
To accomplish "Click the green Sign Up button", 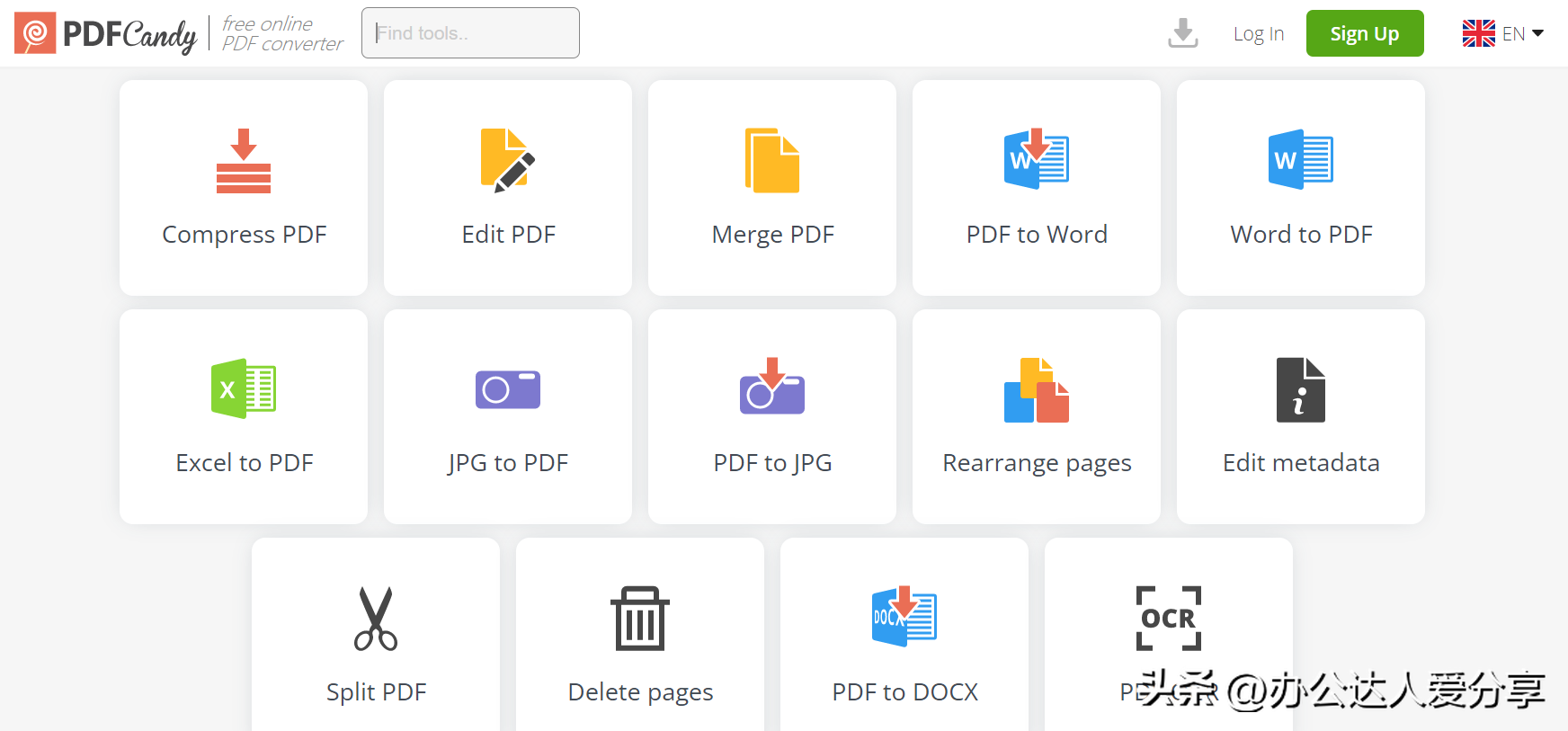I will [x=1365, y=33].
